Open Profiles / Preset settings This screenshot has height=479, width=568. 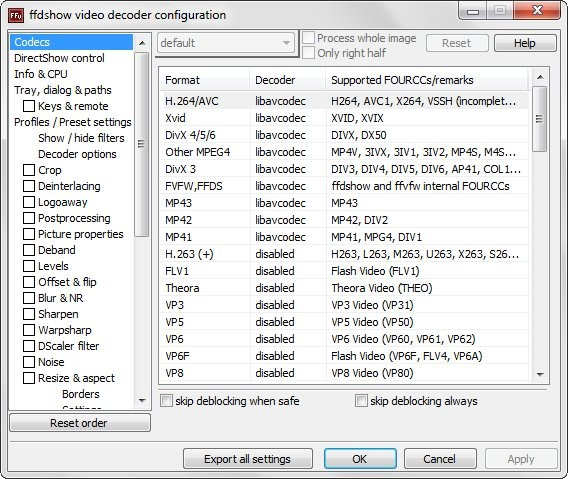[x=72, y=122]
